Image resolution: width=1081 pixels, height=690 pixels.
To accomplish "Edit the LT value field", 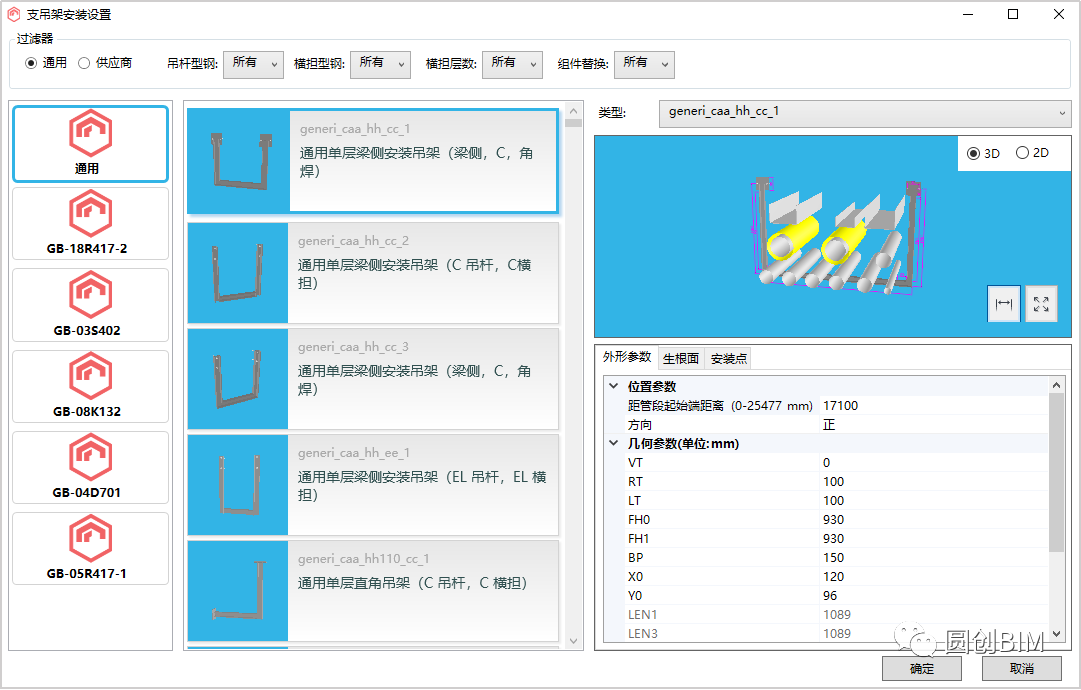I will tap(933, 500).
